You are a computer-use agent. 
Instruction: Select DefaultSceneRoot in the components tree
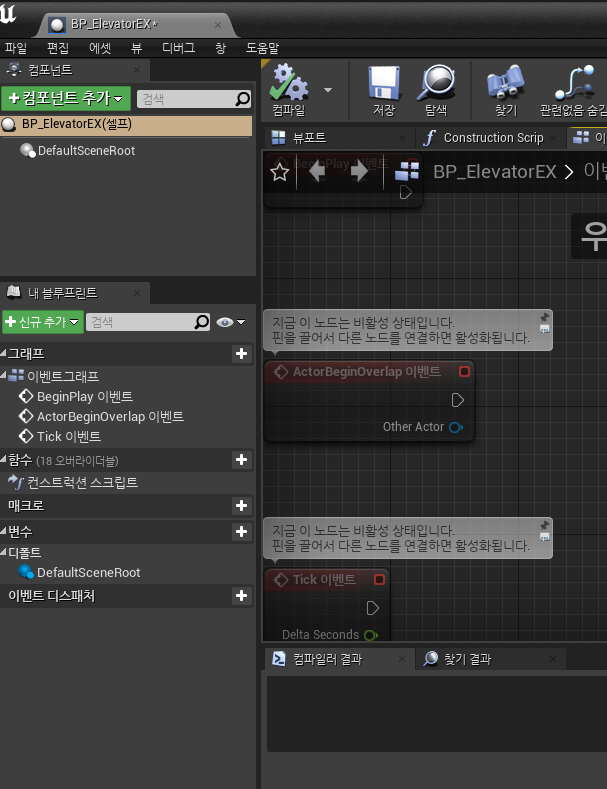pos(86,150)
